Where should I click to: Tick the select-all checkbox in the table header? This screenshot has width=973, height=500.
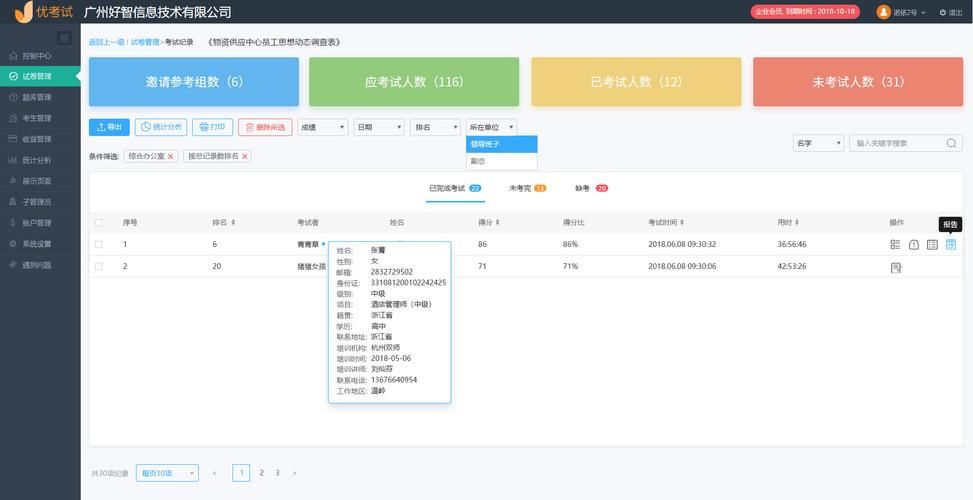[x=99, y=222]
